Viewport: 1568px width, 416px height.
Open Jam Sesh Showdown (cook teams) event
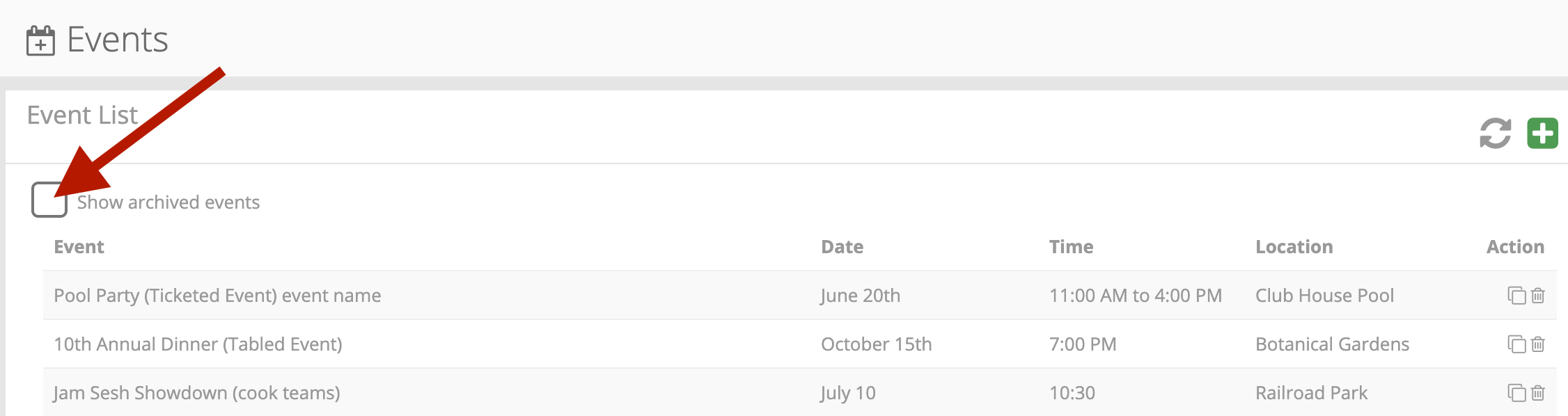point(196,393)
